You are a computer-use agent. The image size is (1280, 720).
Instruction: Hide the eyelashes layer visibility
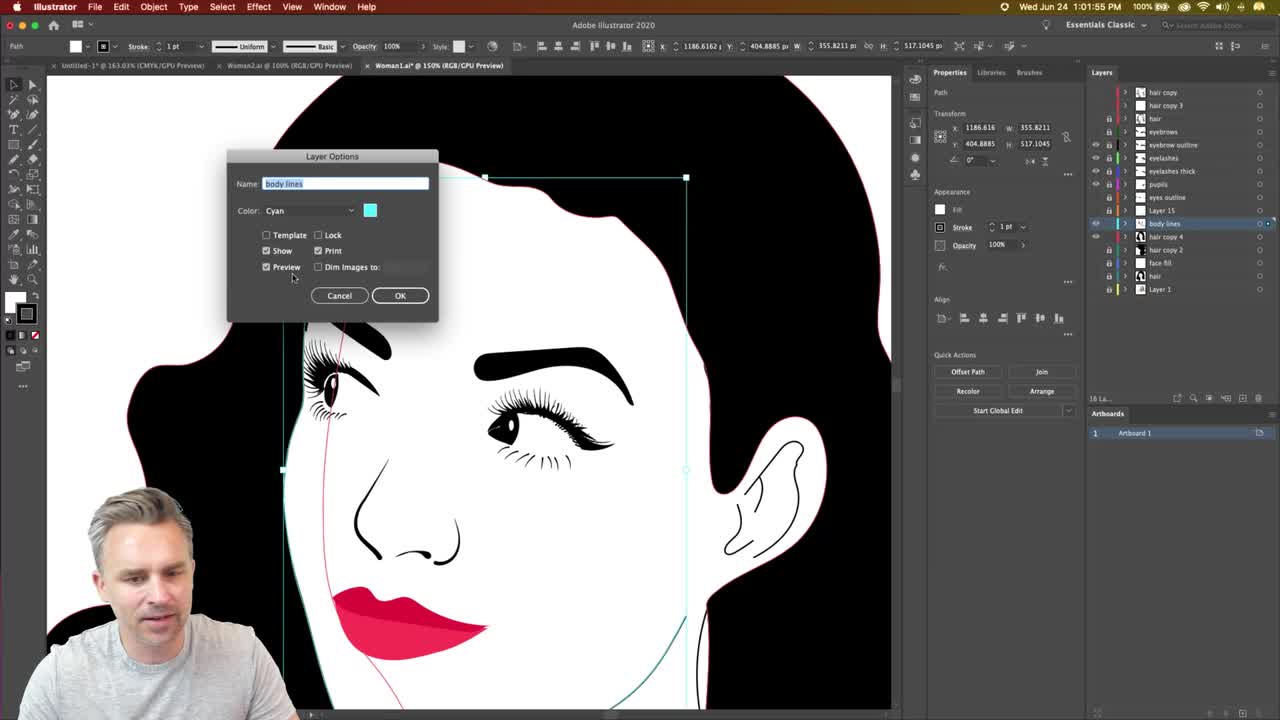[1096, 158]
